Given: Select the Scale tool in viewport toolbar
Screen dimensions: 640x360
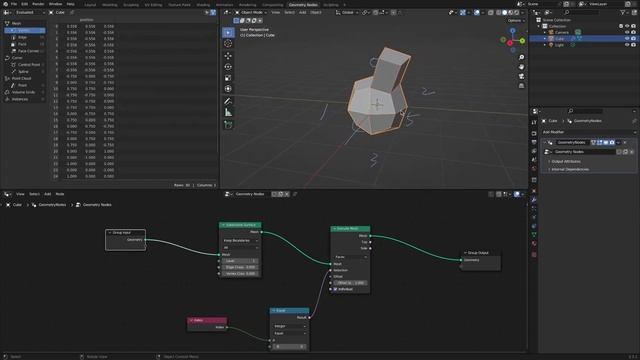Looking at the screenshot, I should (x=228, y=78).
